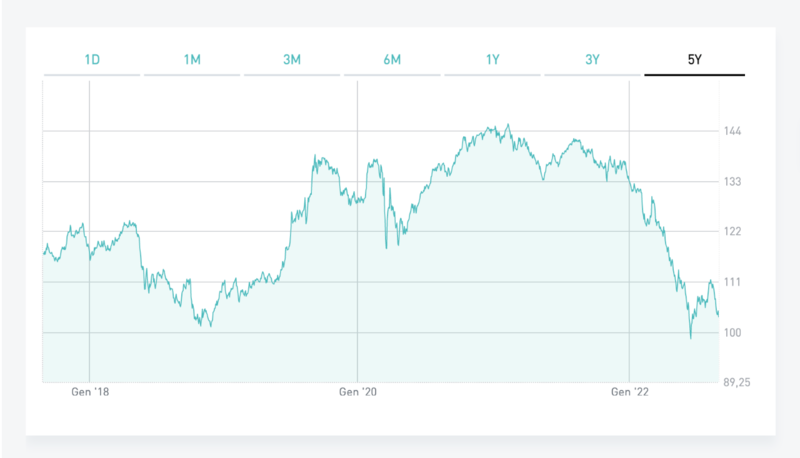Choose the 3M chart period
The width and height of the screenshot is (800, 458).
click(x=292, y=60)
